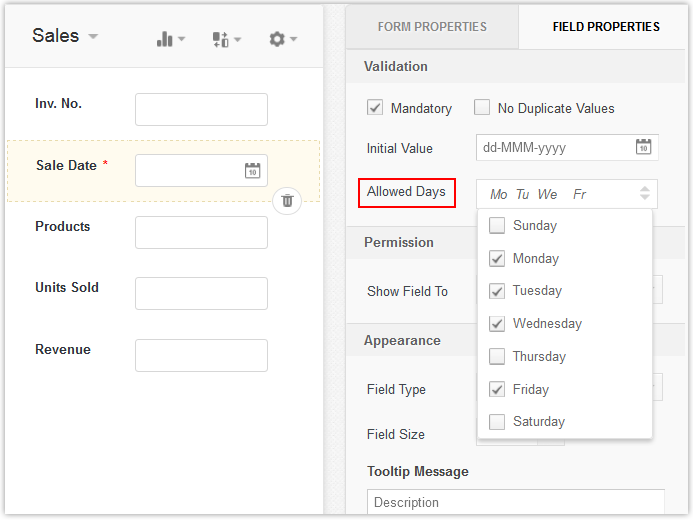The width and height of the screenshot is (693, 520).
Task: Open calendar icon in Initial Value field
Action: coord(644,148)
